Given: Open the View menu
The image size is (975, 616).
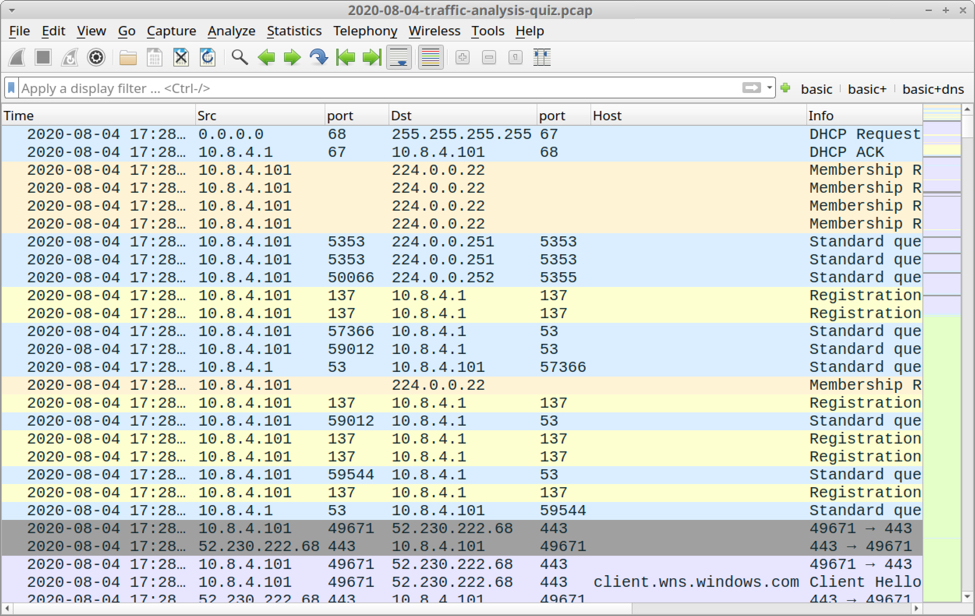Looking at the screenshot, I should pos(91,31).
